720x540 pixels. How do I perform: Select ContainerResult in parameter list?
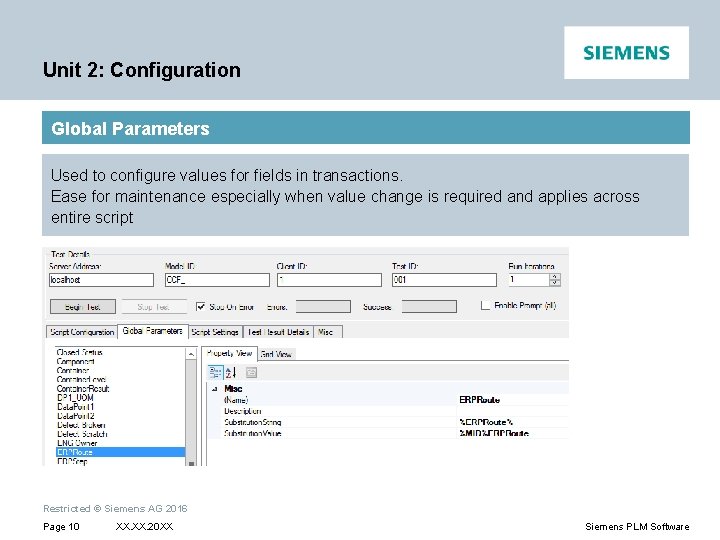[x=83, y=388]
